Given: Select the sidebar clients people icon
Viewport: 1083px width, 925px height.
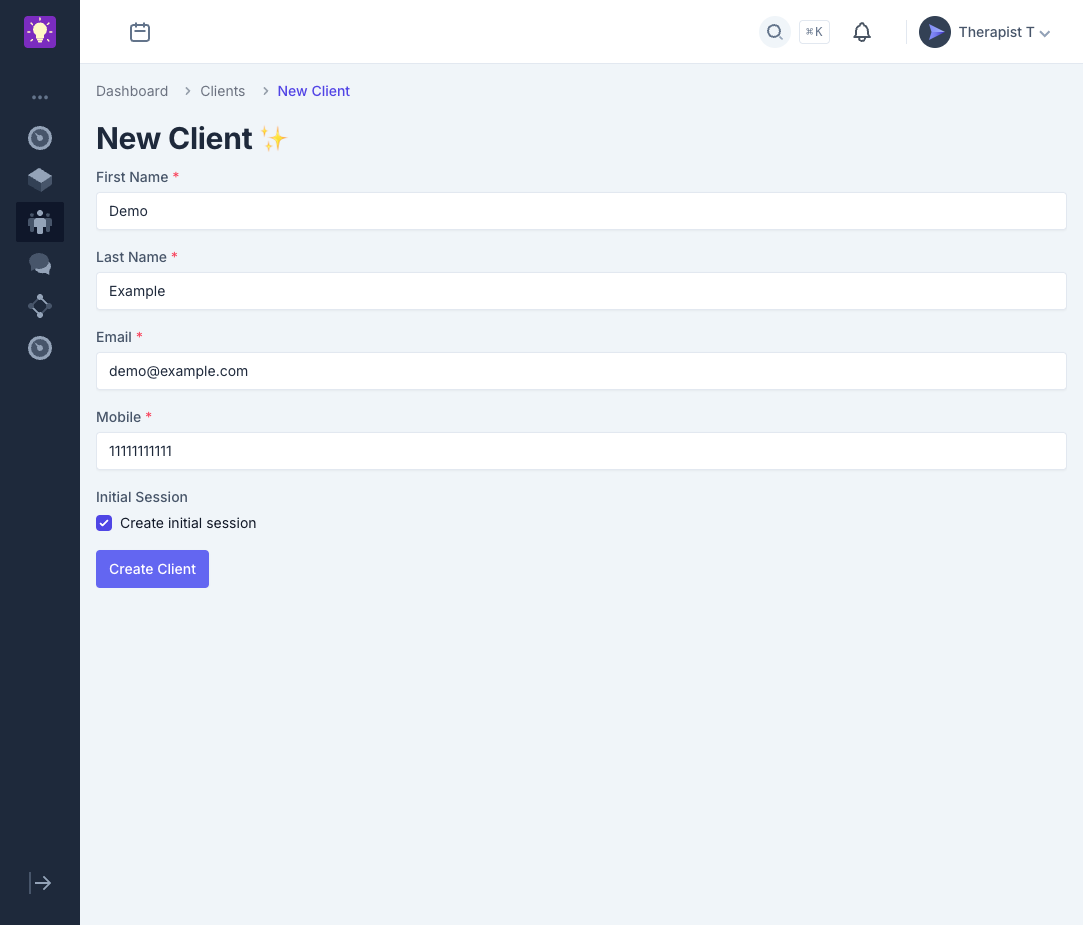Looking at the screenshot, I should 40,222.
